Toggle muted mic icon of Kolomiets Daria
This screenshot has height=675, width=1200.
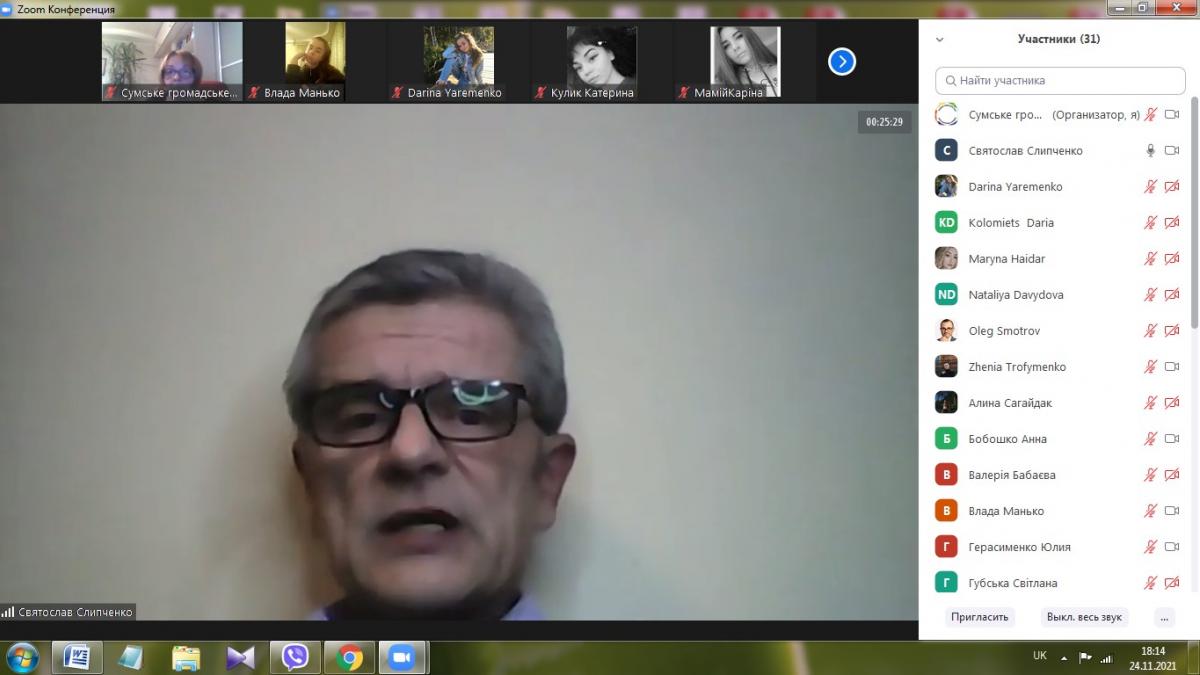coord(1151,223)
